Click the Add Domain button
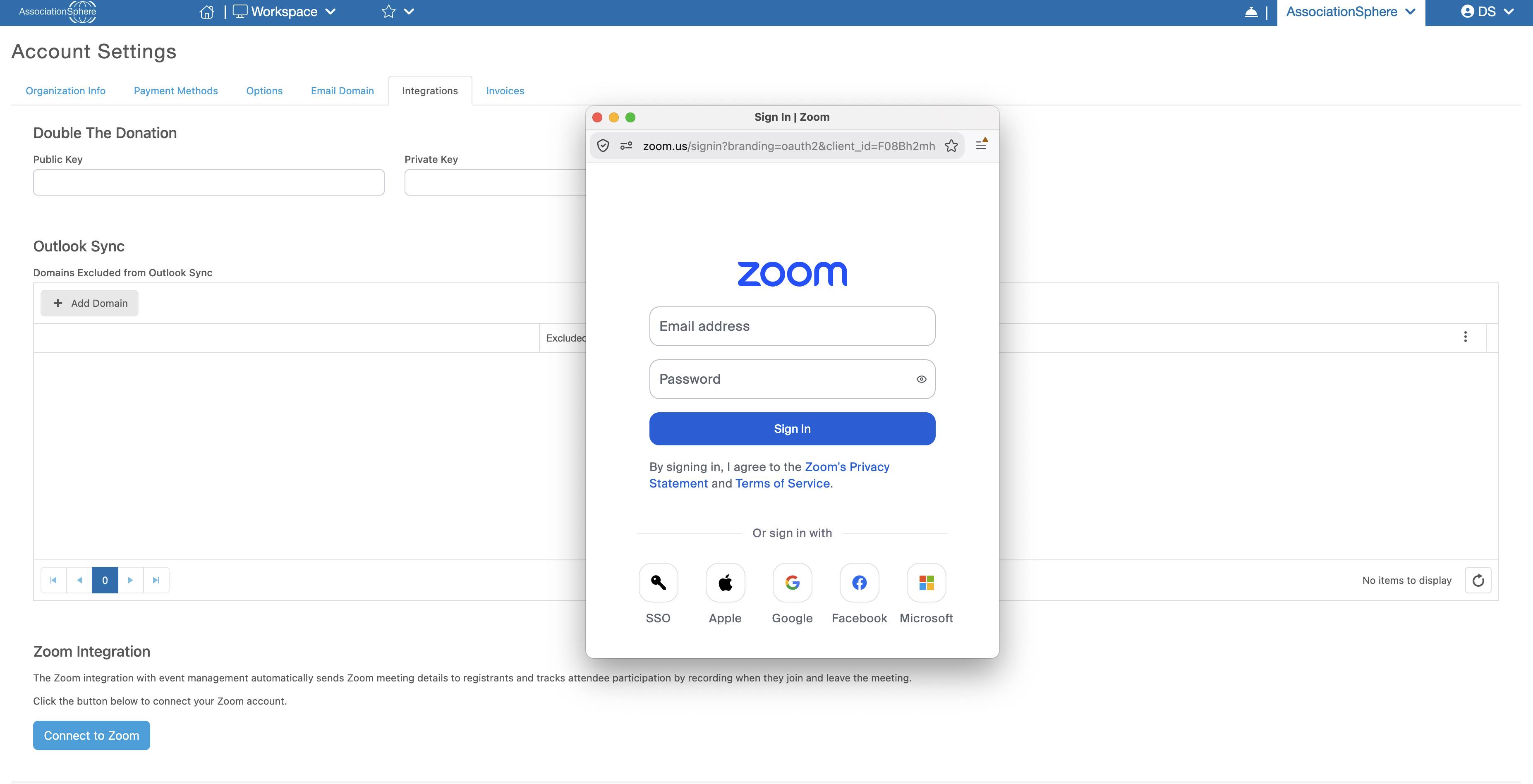This screenshot has height=784, width=1533. pyautogui.click(x=89, y=303)
